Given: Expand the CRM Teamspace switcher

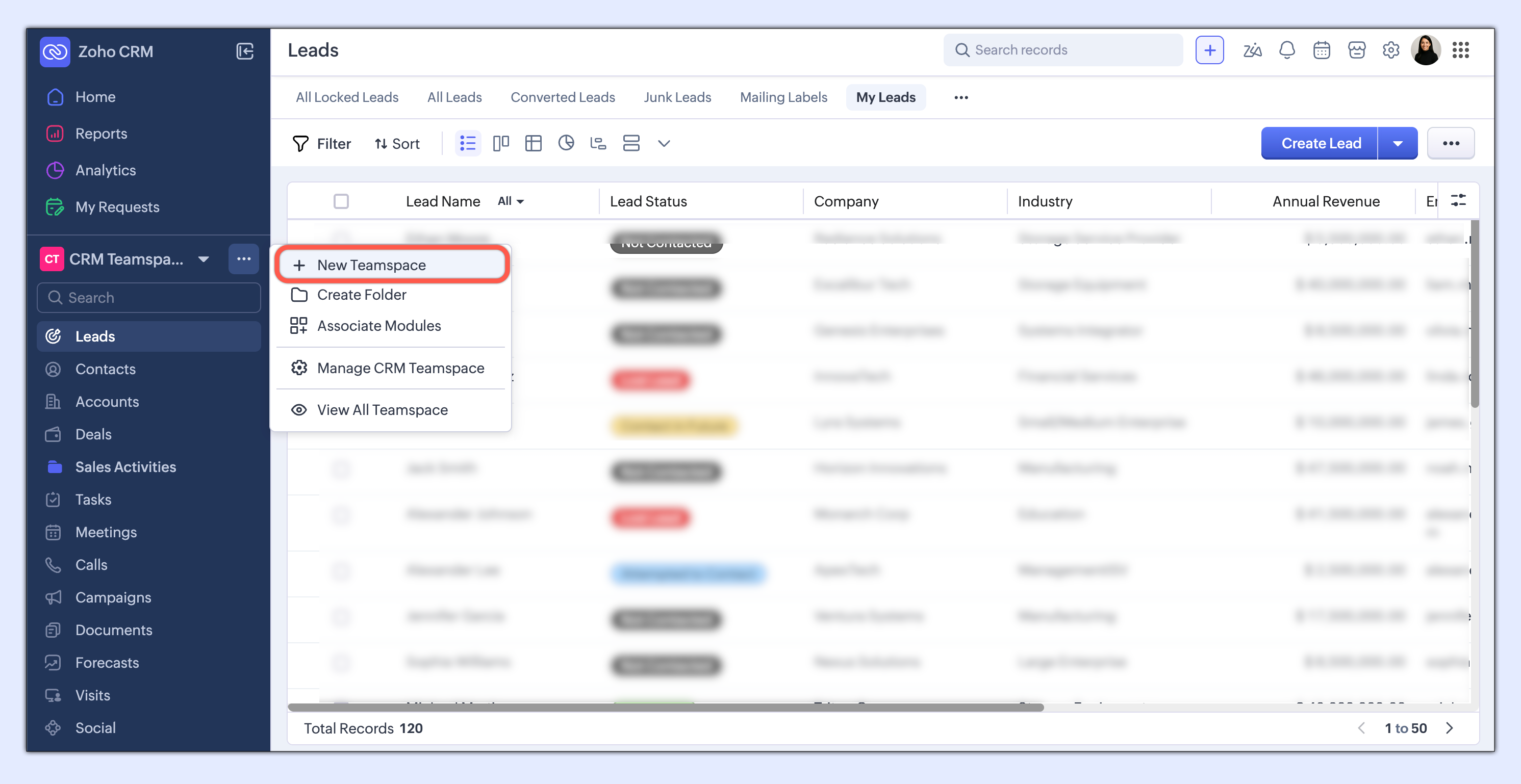Looking at the screenshot, I should (x=203, y=259).
